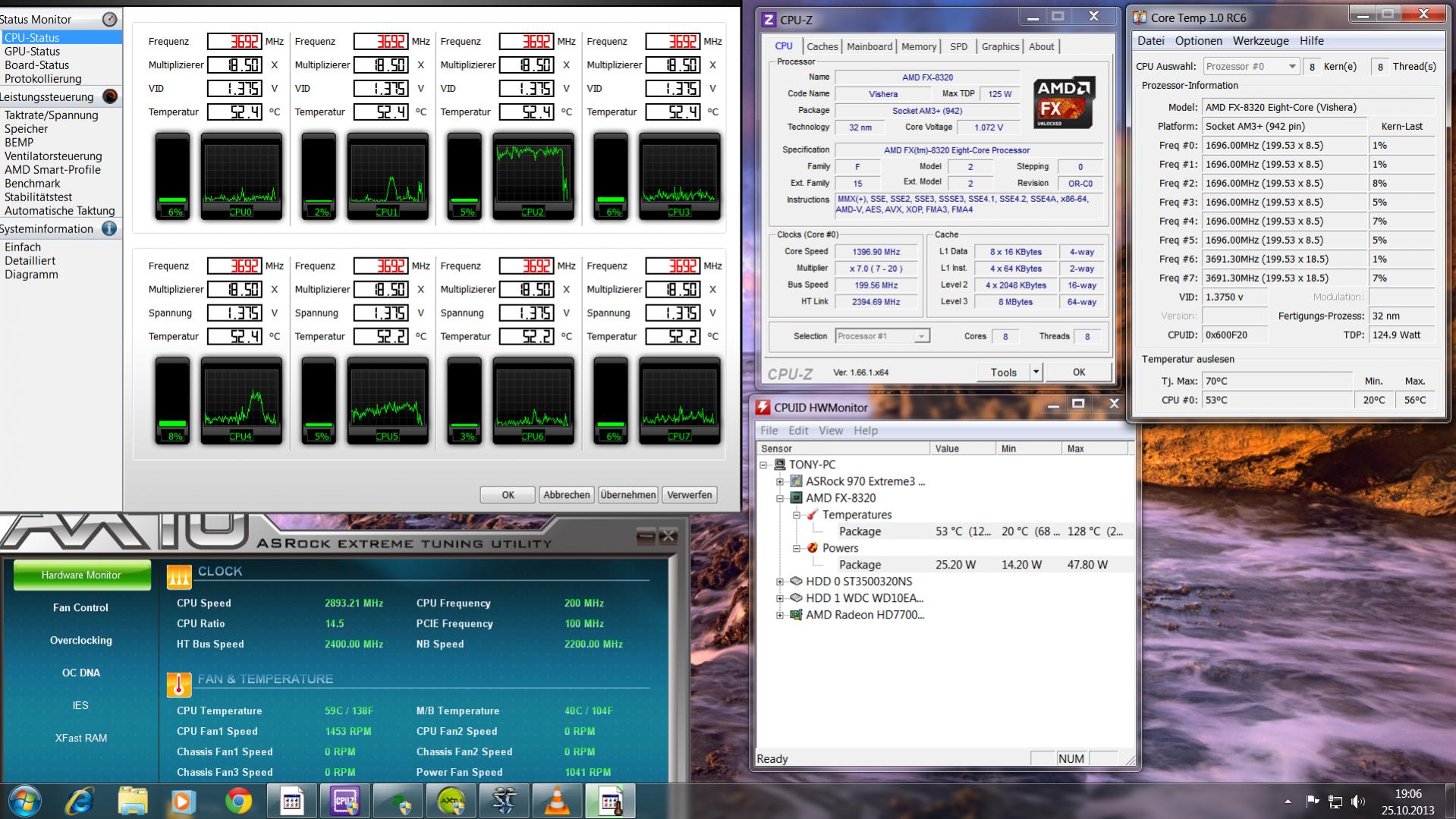Image resolution: width=1456 pixels, height=819 pixels.
Task: Click the Verwerfen button
Action: pyautogui.click(x=689, y=494)
